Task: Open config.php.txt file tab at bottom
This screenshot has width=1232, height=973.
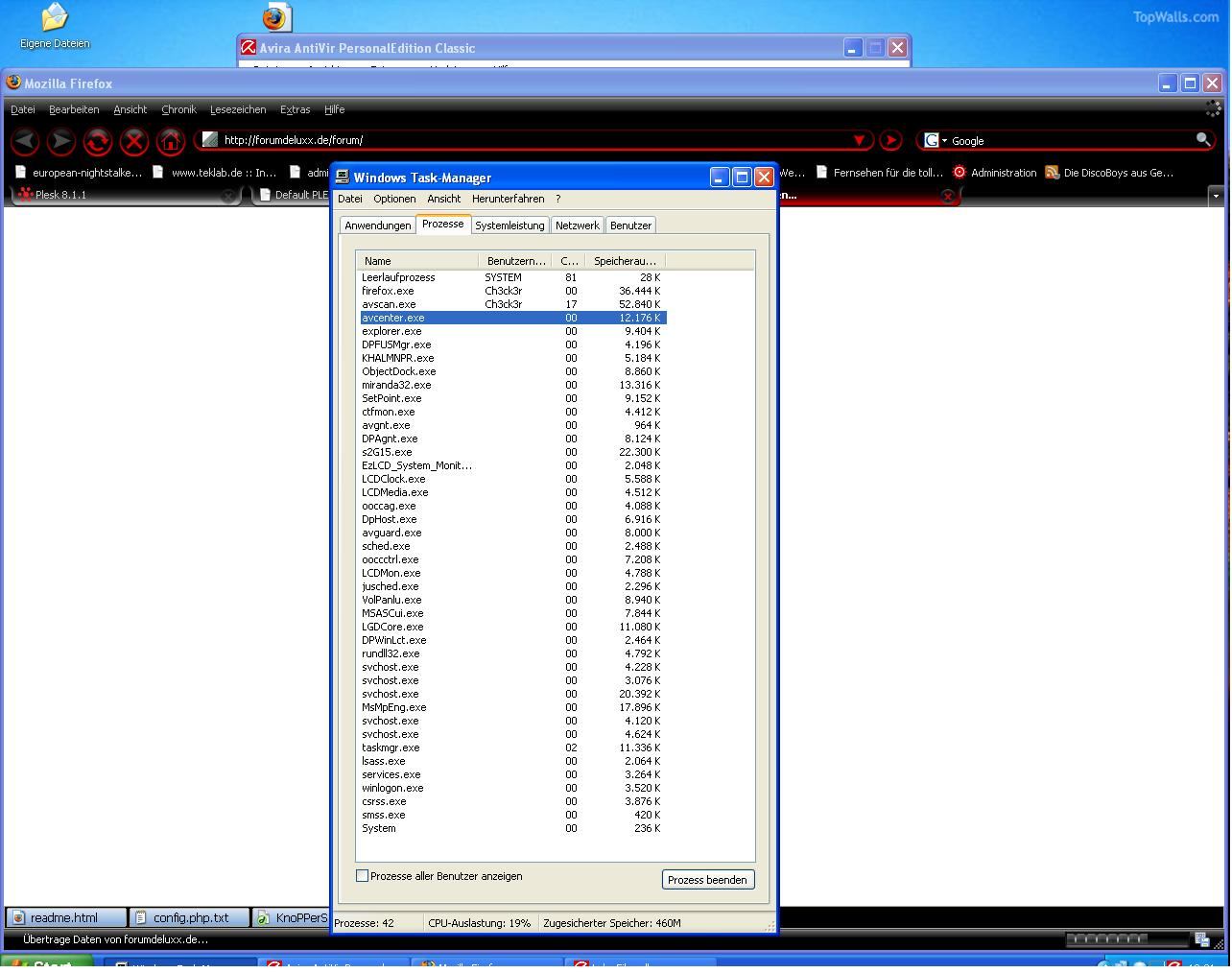Action: (x=190, y=917)
